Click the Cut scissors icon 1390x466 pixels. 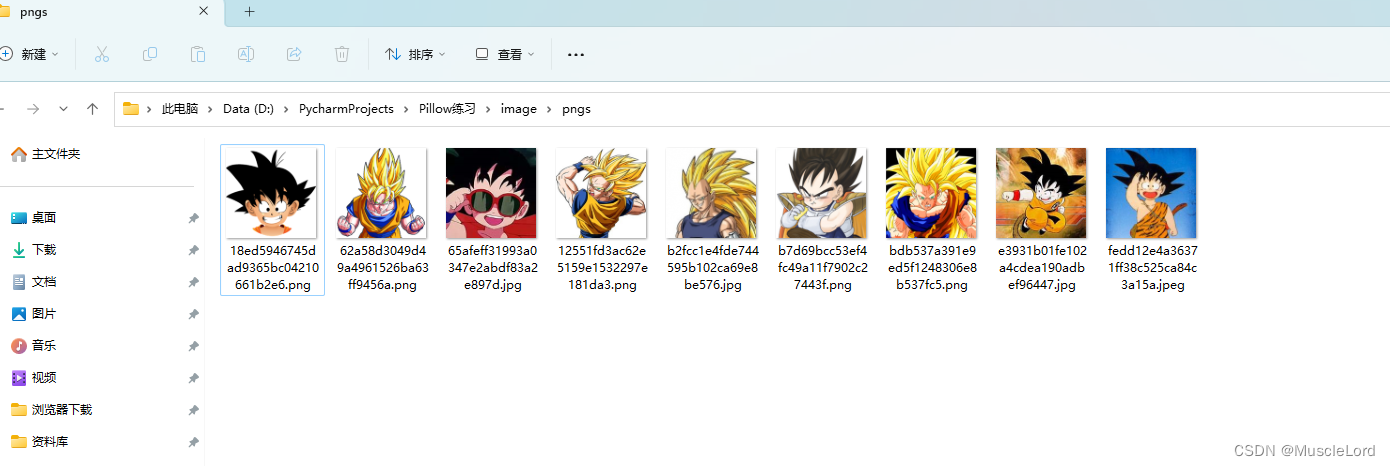(101, 54)
